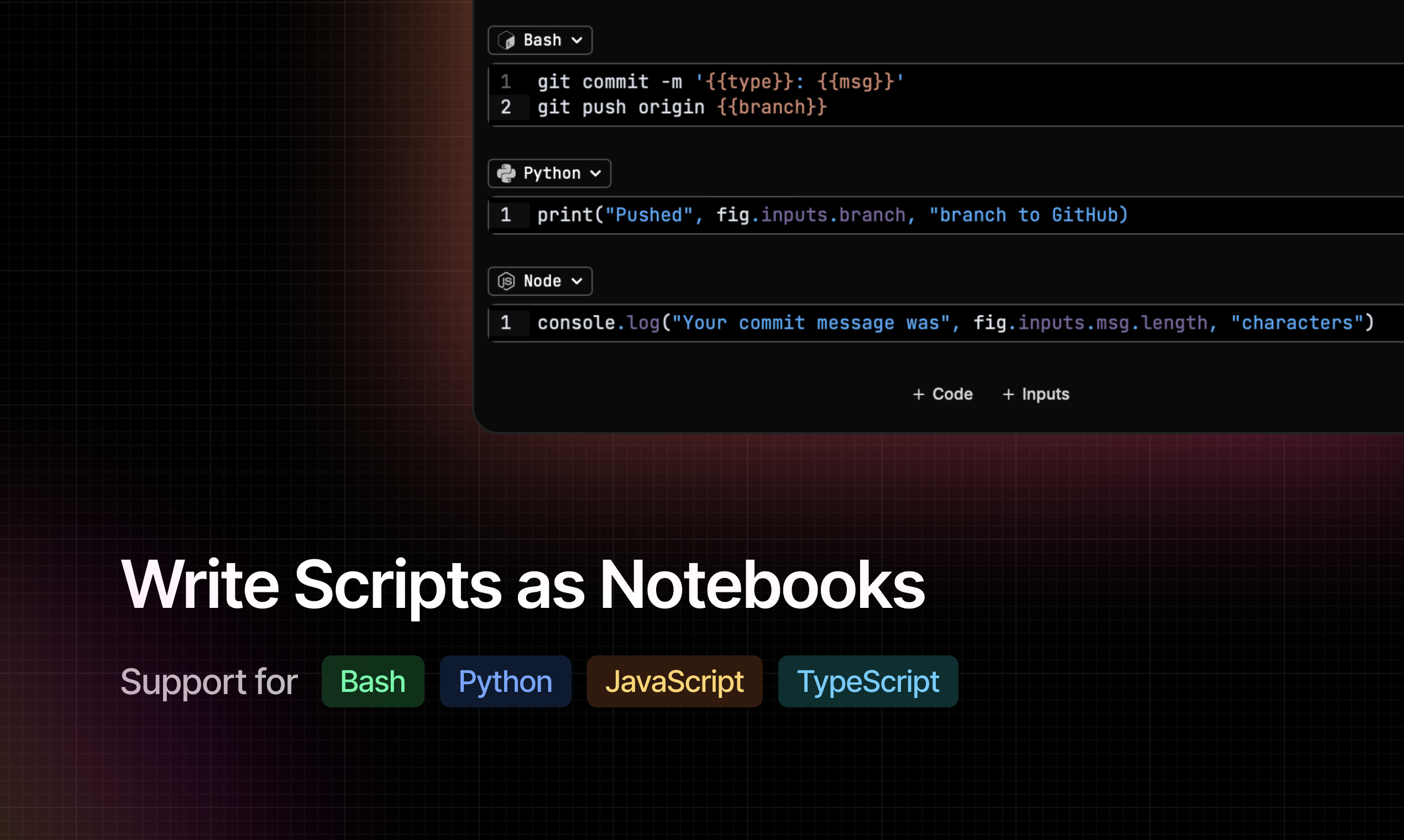The image size is (1404, 840).
Task: Click the git push origin line
Action: 682,108
